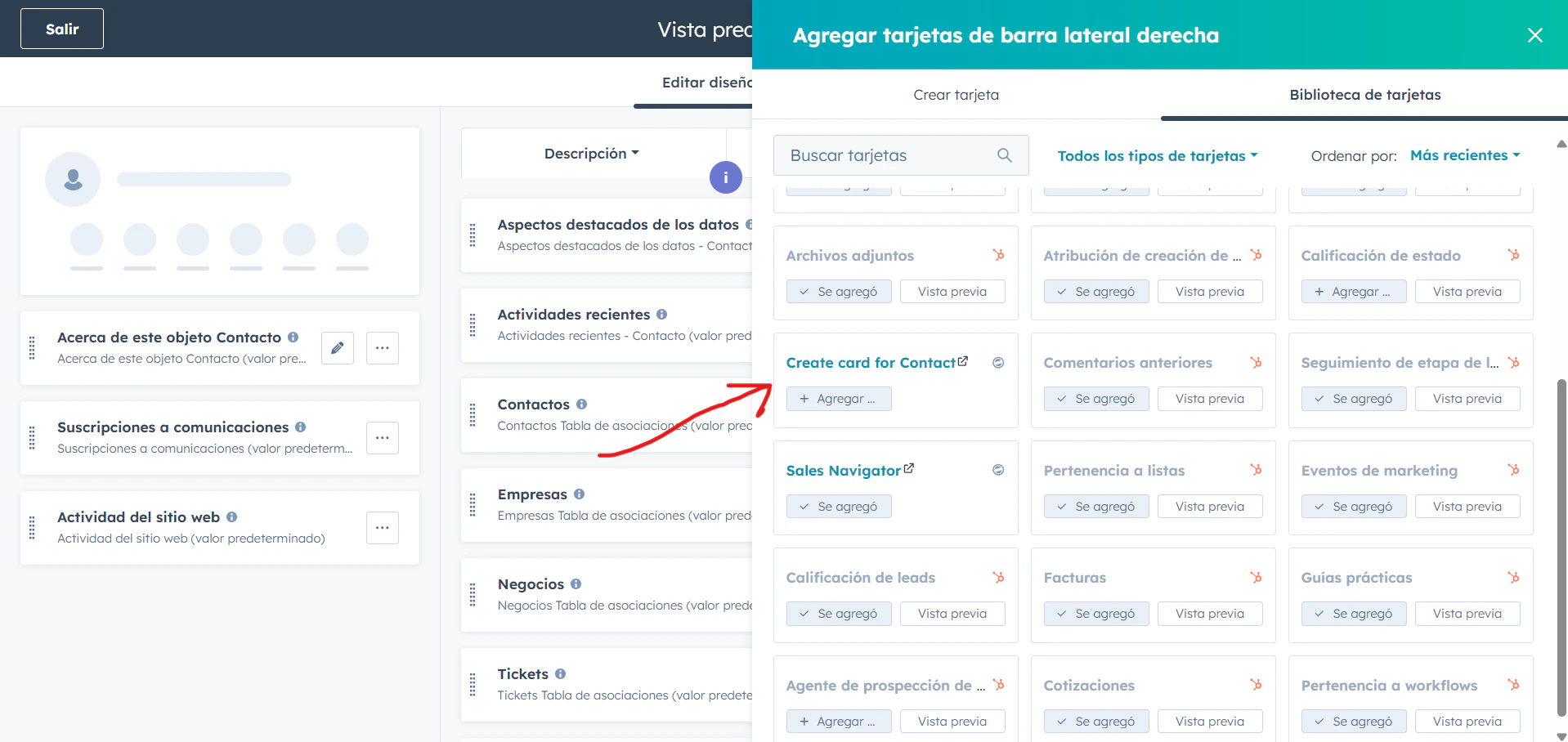1568x742 pixels.
Task: Click Agregar on the Calificación de estado card
Action: point(1353,291)
